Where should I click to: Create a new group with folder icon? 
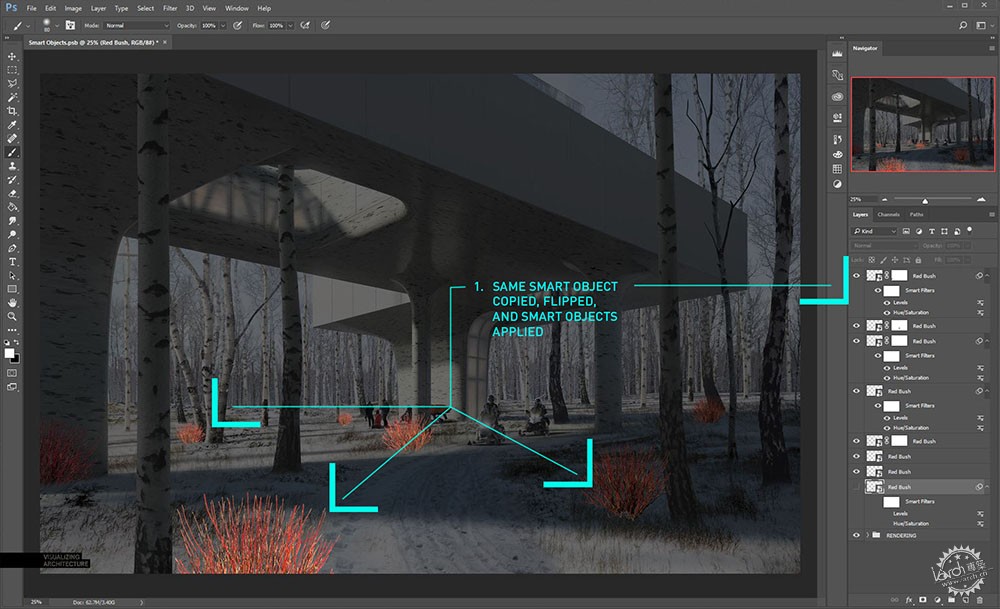pos(952,600)
